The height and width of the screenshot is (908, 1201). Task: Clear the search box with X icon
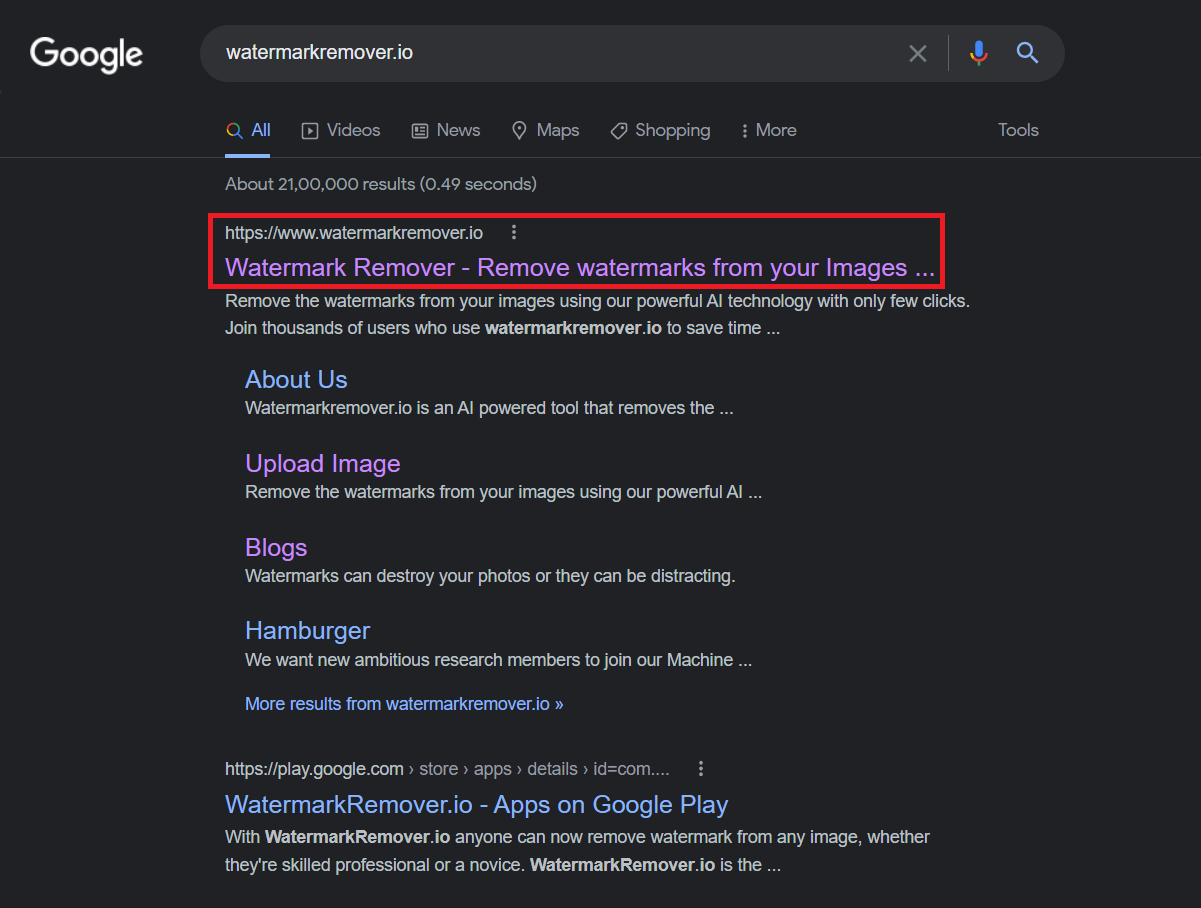[917, 53]
